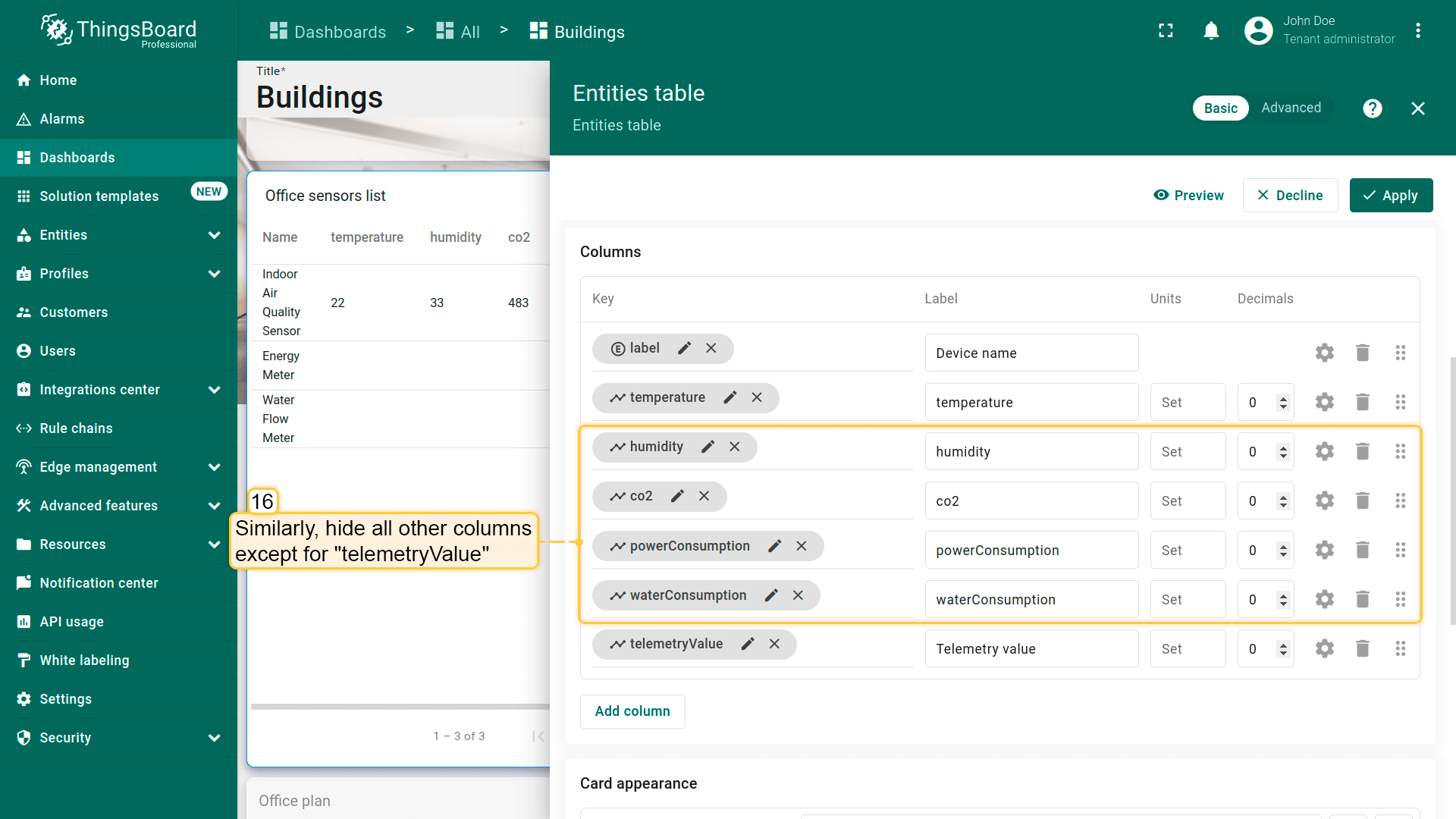
Task: Click the Device name label field
Action: pos(1031,353)
